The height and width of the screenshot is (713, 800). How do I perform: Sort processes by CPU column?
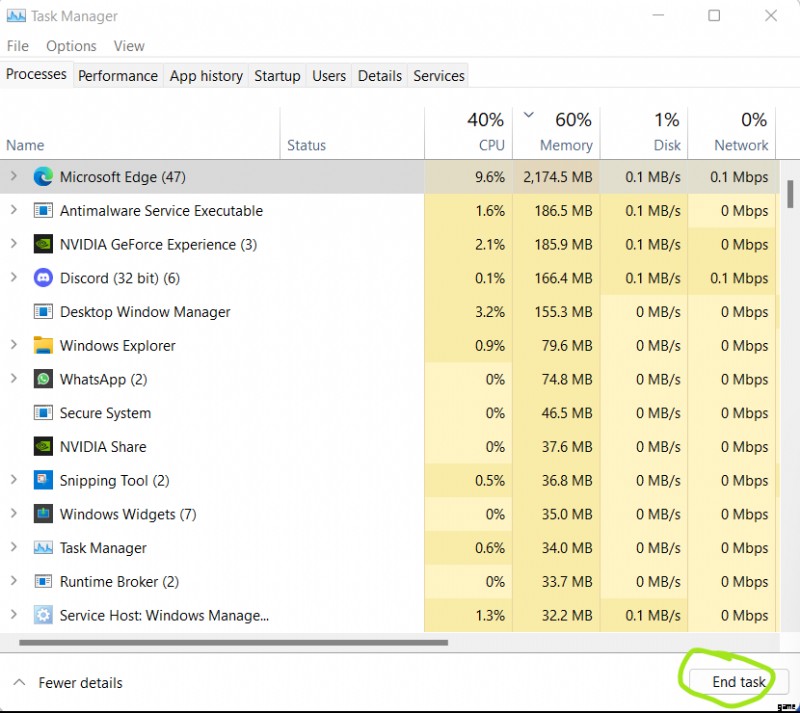pos(468,133)
